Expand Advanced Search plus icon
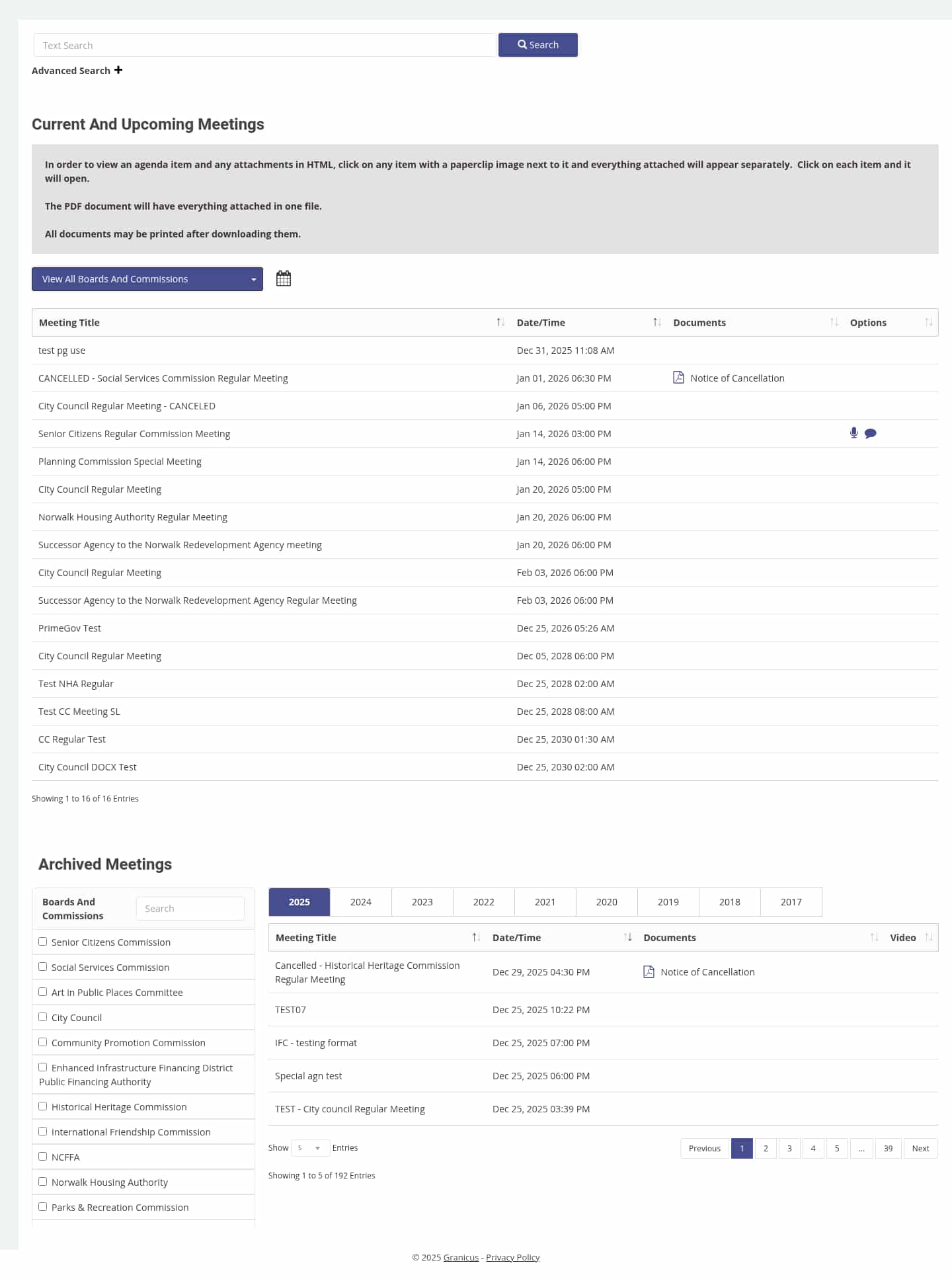The image size is (952, 1281). pos(118,70)
